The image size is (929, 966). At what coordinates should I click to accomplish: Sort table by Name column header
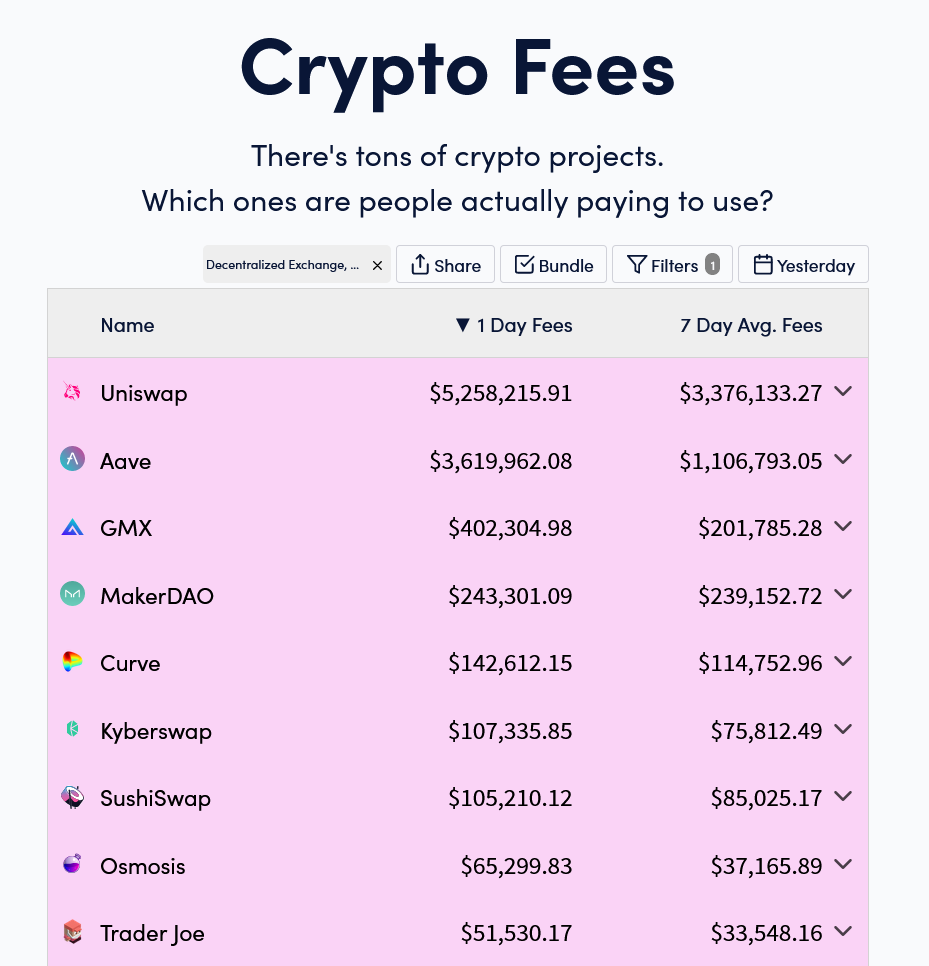tap(128, 325)
